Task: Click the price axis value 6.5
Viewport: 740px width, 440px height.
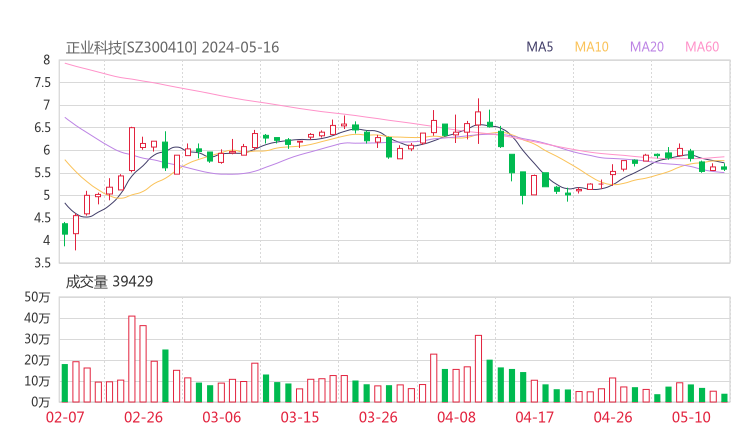Action: click(x=42, y=127)
